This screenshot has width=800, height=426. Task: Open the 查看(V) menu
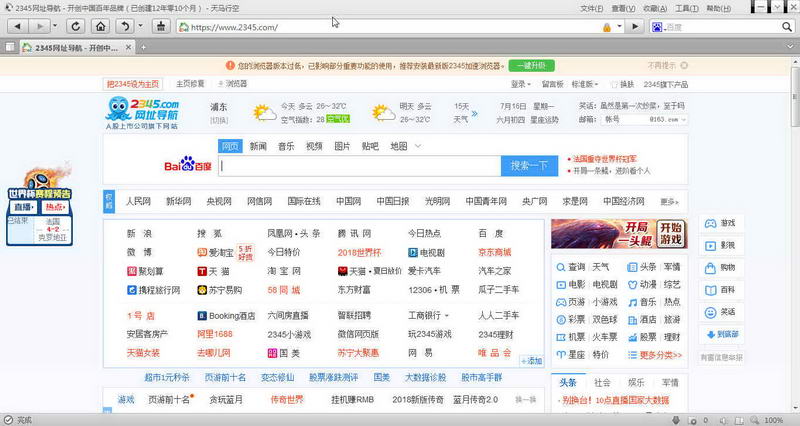[623, 8]
